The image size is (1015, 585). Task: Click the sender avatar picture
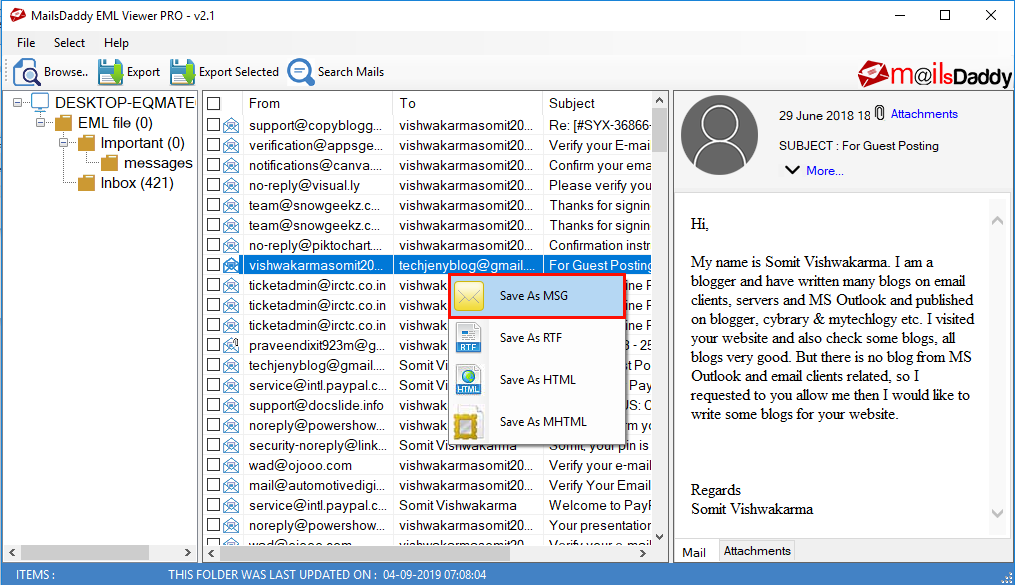[719, 135]
